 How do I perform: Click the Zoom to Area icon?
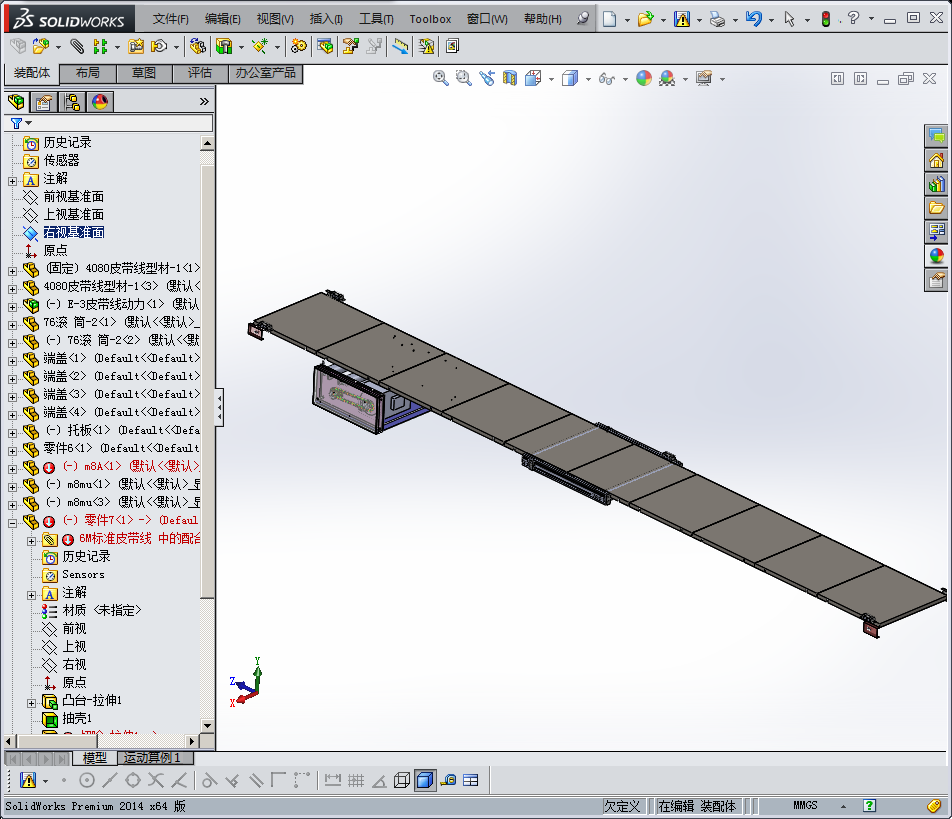pos(463,78)
